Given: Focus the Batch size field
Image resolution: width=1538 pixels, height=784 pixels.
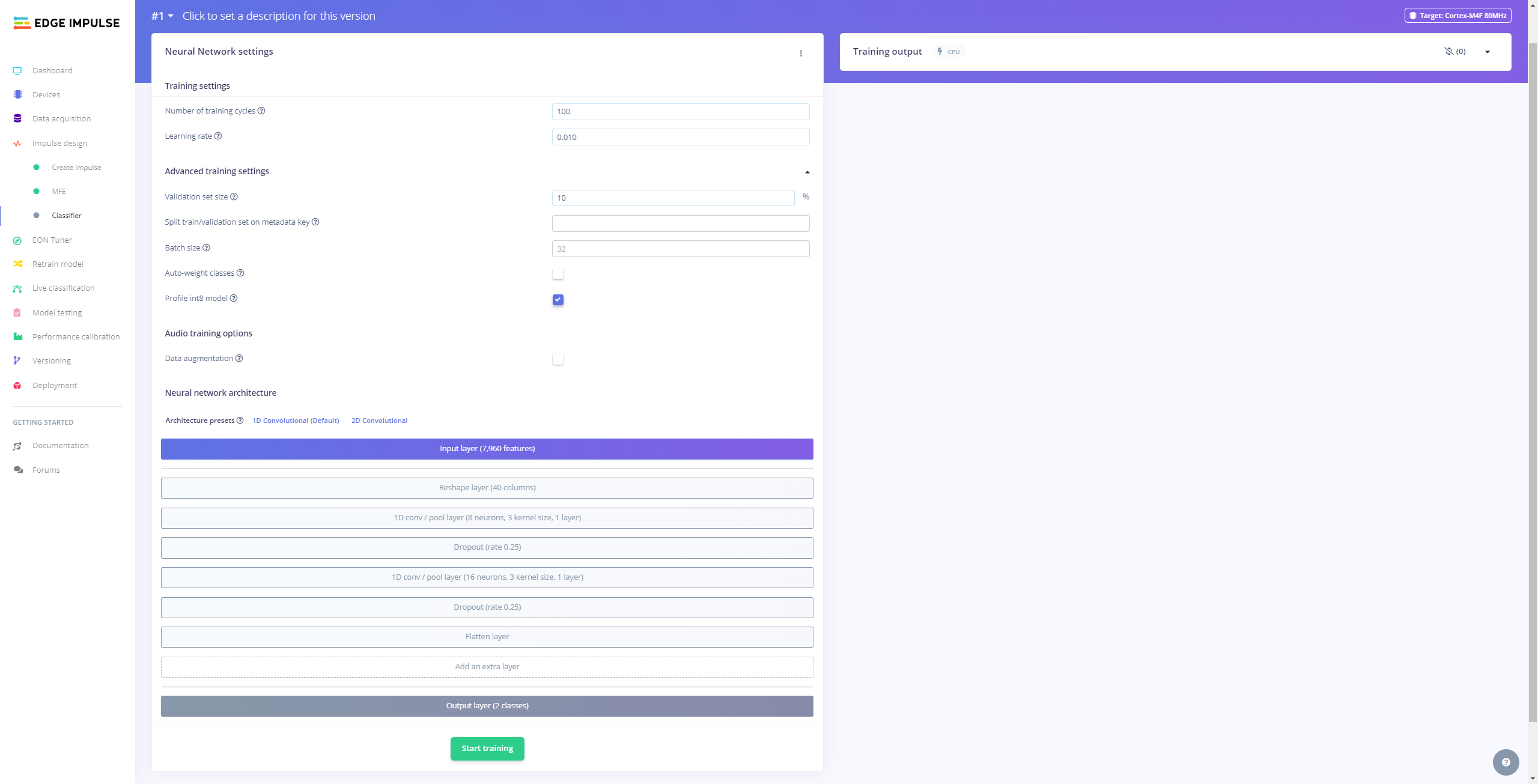Looking at the screenshot, I should coord(681,249).
